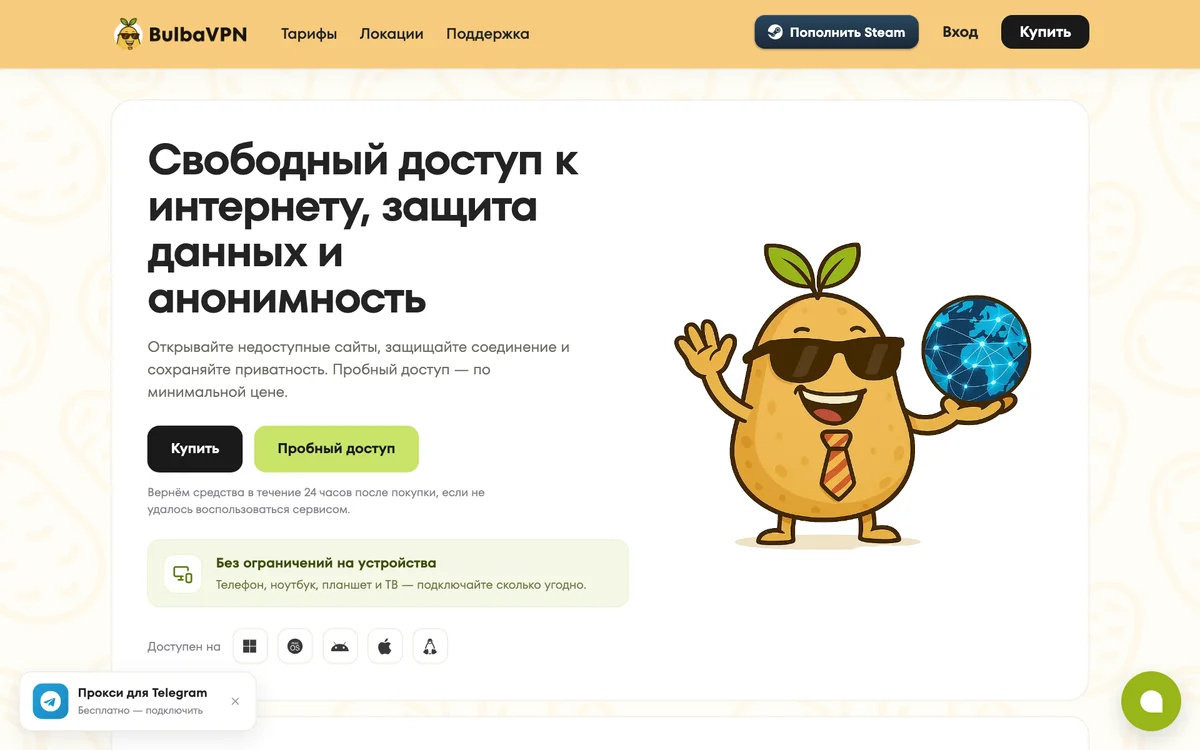Click the BulbaVPN potato logo
Screen dimensions: 1200x750
point(181,34)
